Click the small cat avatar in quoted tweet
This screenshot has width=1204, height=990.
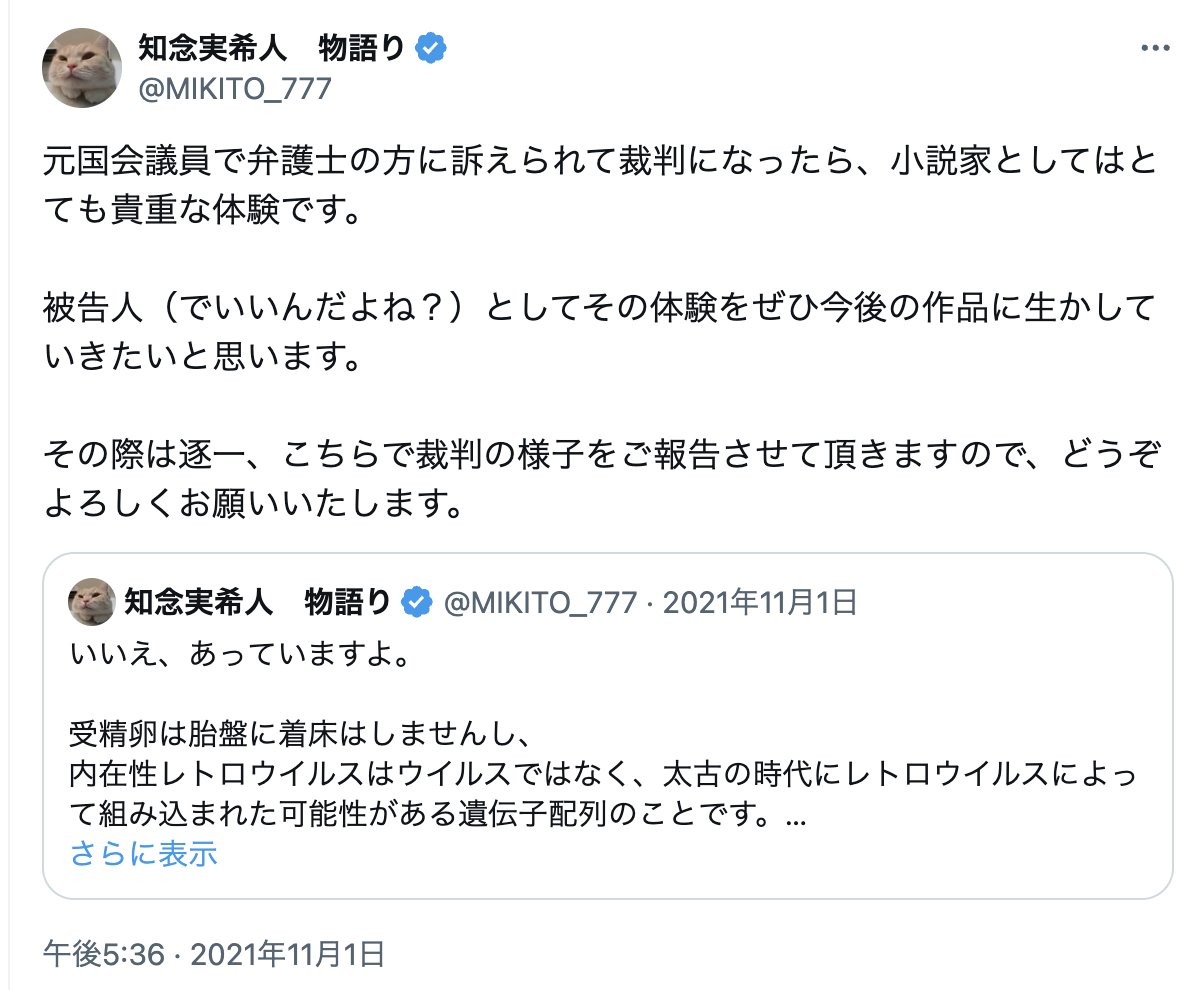[92, 602]
